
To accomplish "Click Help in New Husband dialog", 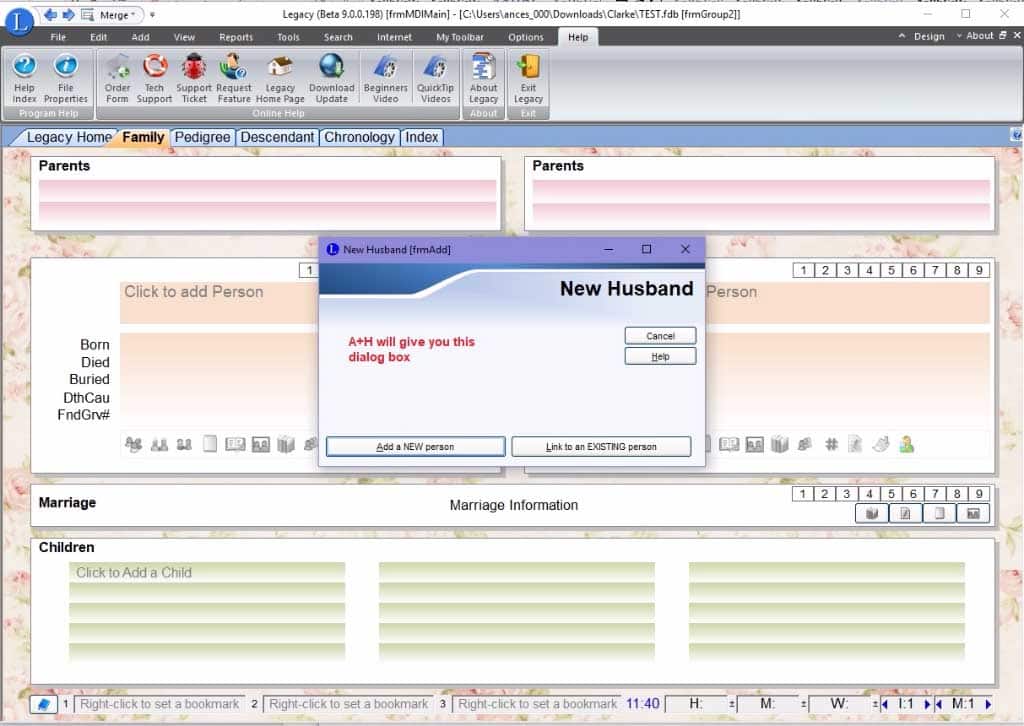I will point(660,356).
